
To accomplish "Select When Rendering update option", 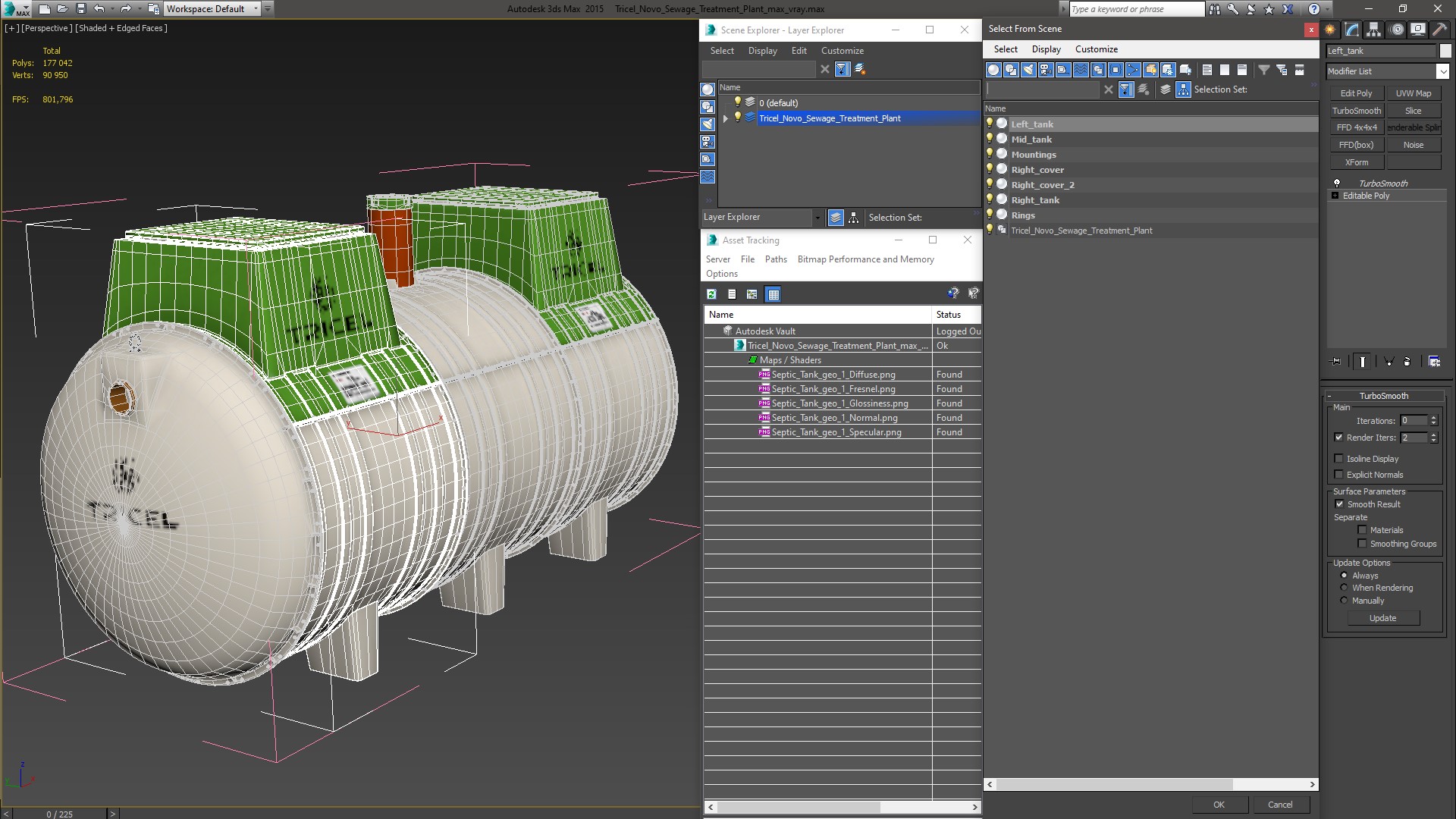I will (1344, 588).
